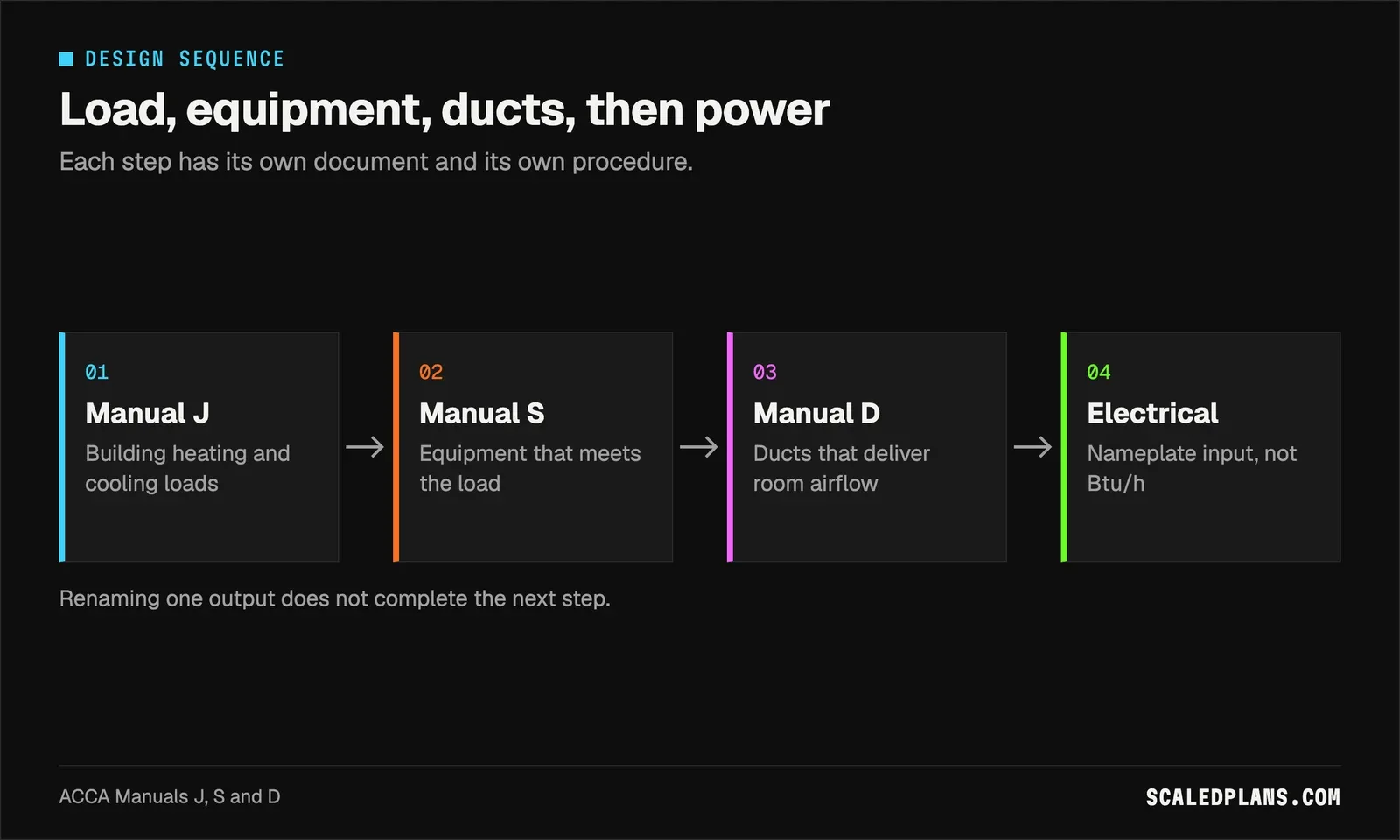This screenshot has width=1400, height=840.
Task: Click Nameplate input, not Btu/h text
Action: 1192,468
